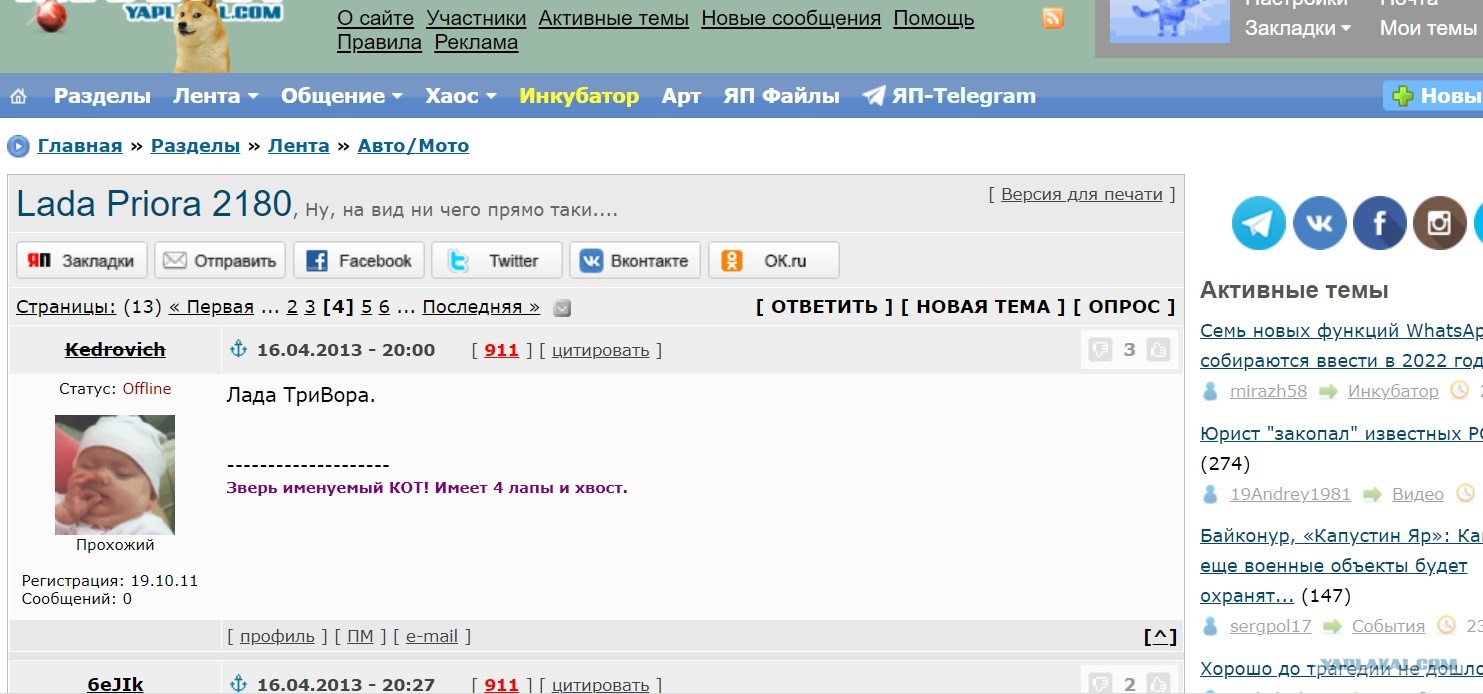Expand the Хаос dropdown menu
1483x694 pixels.
pos(460,96)
